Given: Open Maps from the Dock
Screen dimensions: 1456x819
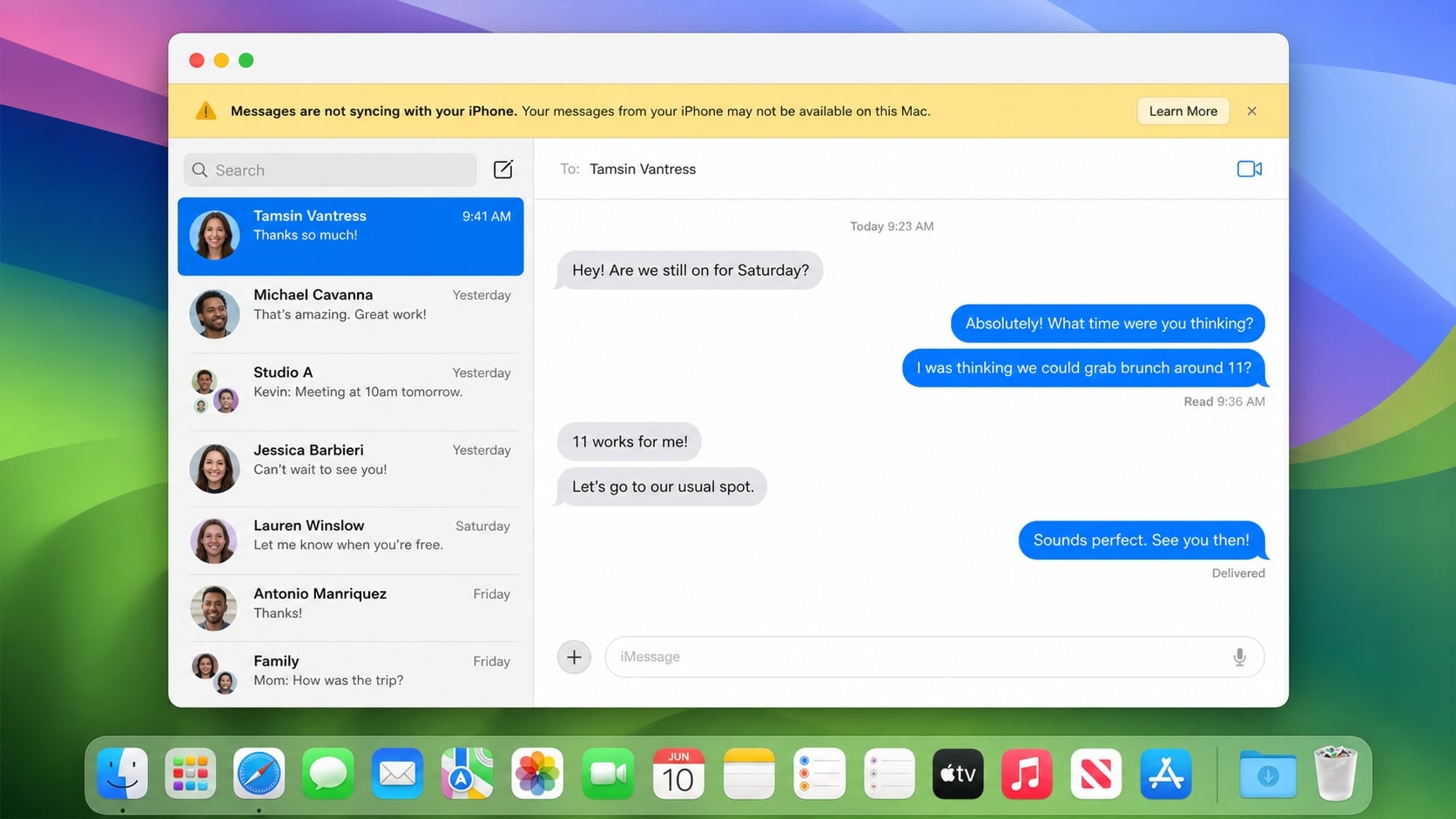Looking at the screenshot, I should (467, 773).
